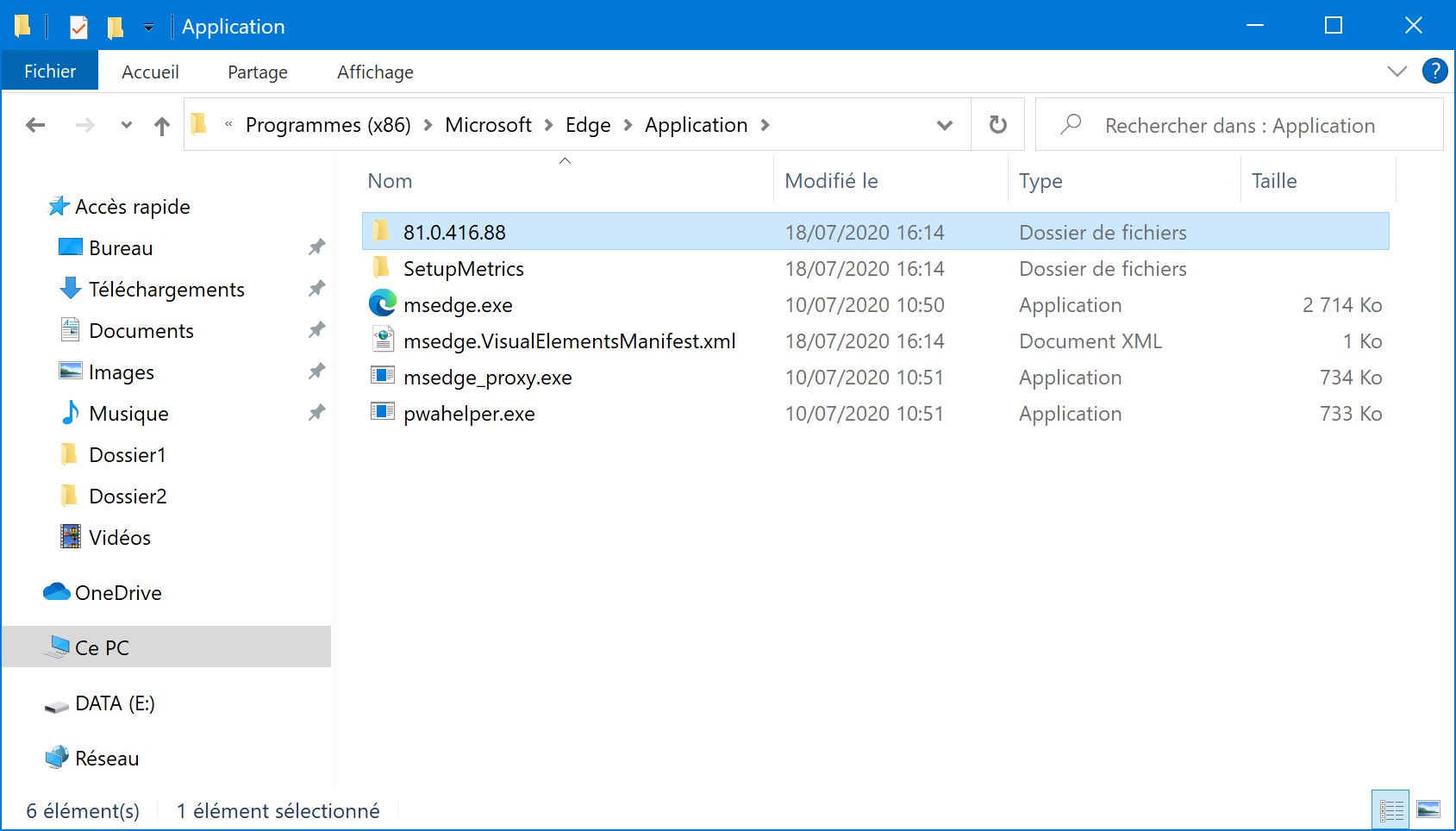The image size is (1456, 831).
Task: Select Ce PC in navigation pane
Action: point(166,647)
